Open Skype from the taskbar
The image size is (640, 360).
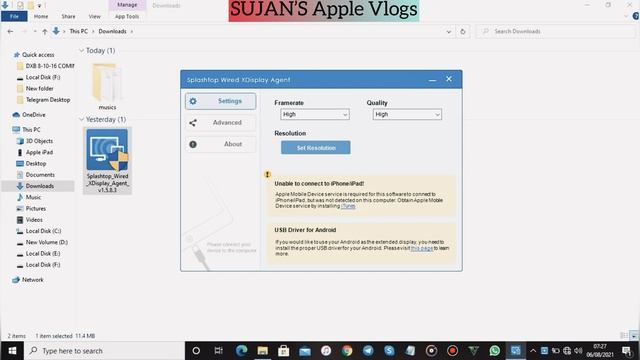tap(389, 351)
